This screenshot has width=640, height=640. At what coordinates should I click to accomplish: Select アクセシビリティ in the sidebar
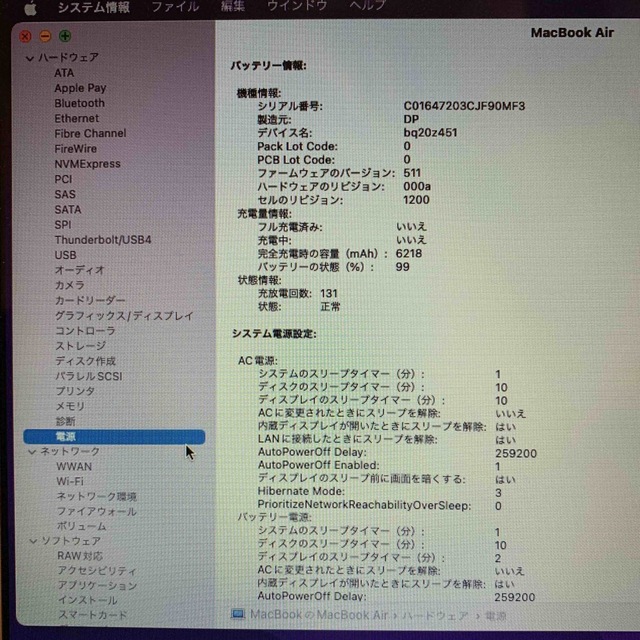click(97, 571)
